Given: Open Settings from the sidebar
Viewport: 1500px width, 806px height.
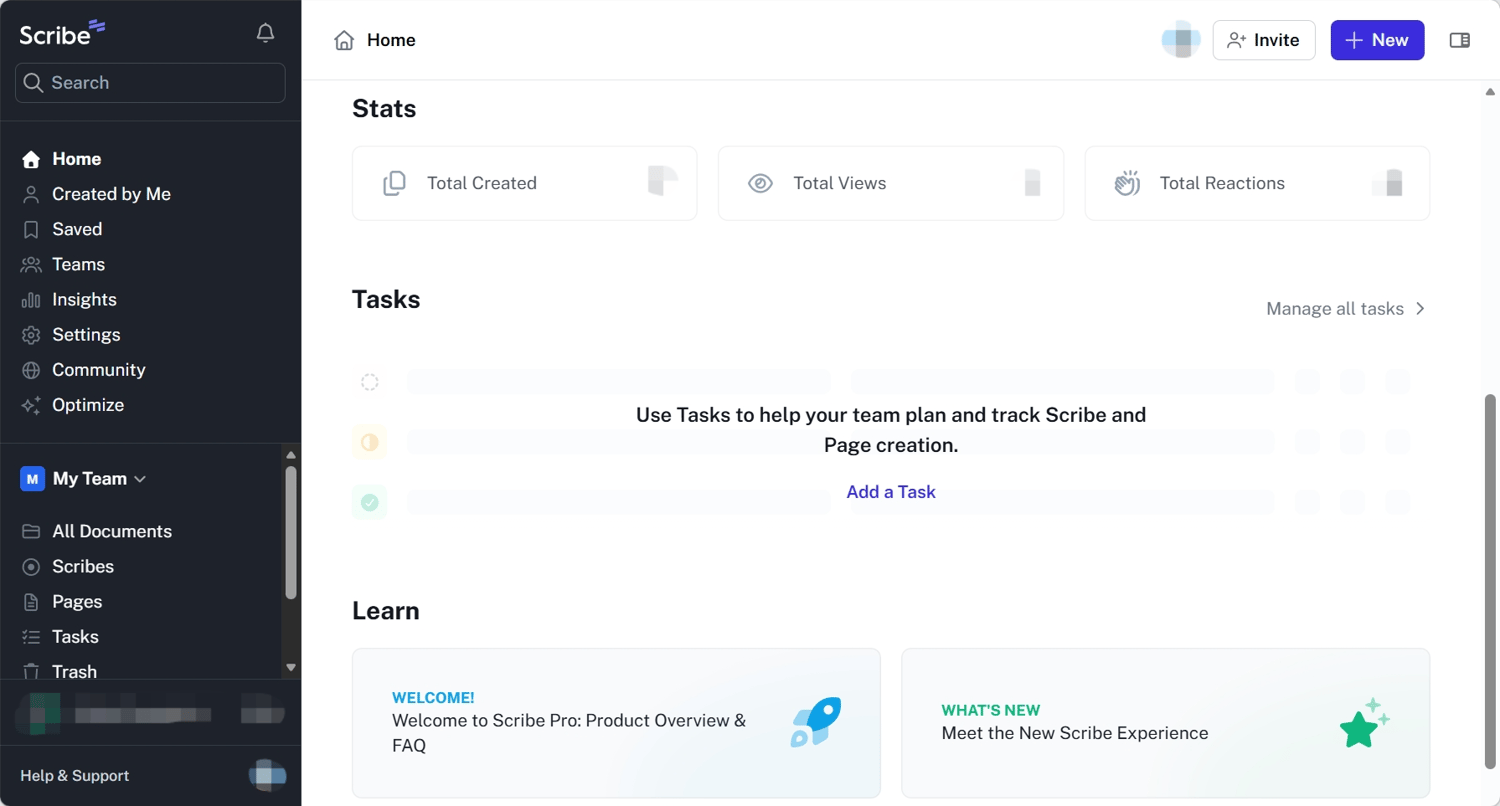Looking at the screenshot, I should [85, 334].
